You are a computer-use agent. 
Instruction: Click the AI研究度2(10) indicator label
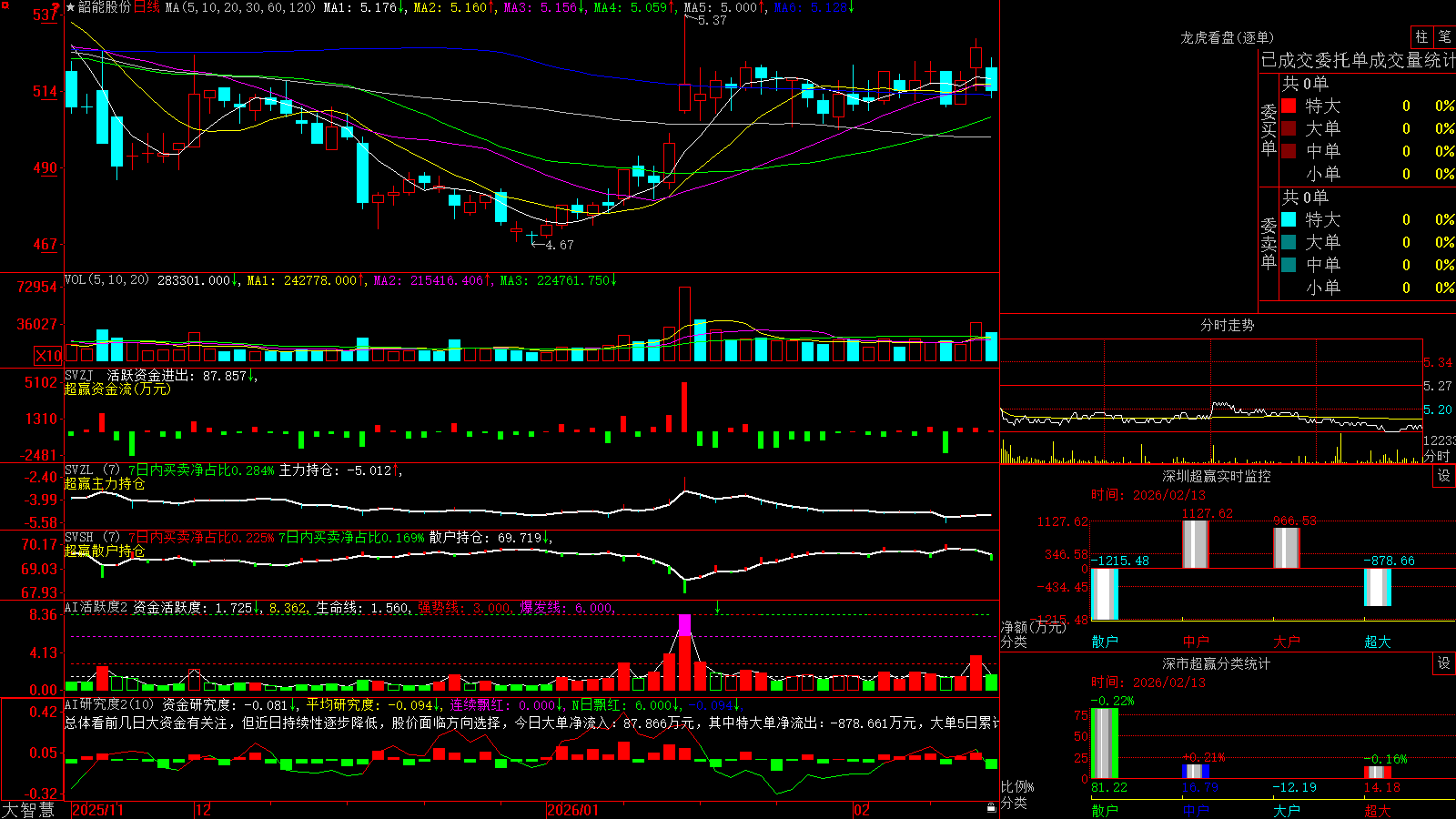click(x=109, y=704)
